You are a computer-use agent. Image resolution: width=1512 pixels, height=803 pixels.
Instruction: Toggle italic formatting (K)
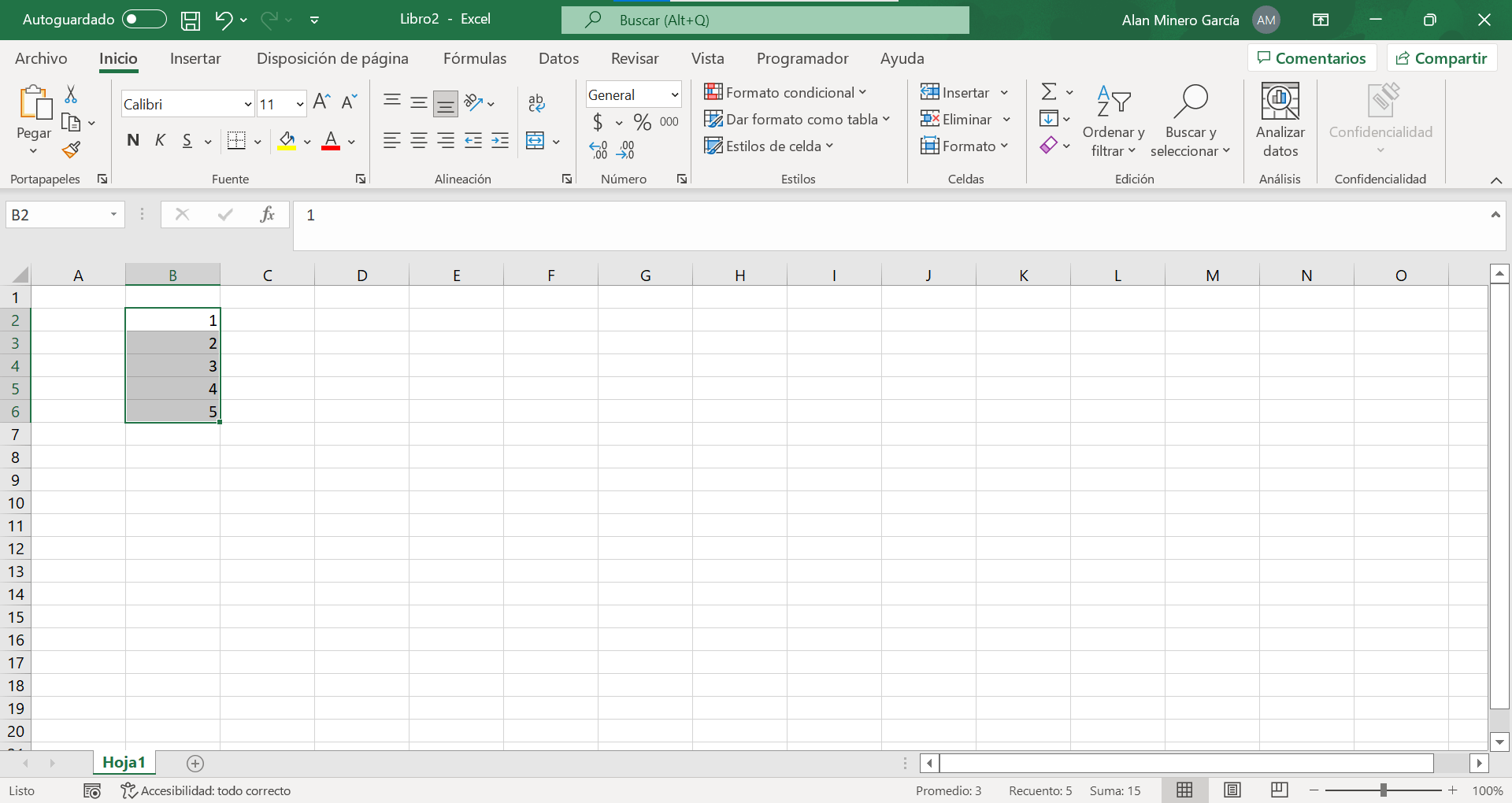click(160, 141)
